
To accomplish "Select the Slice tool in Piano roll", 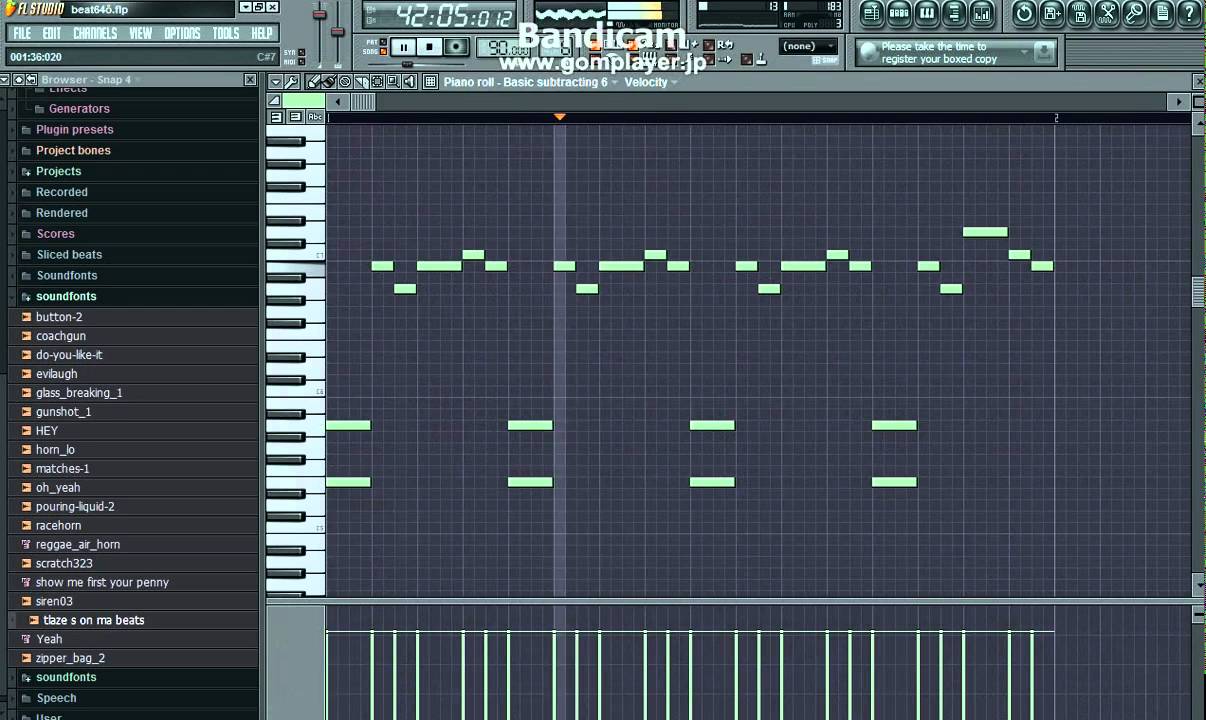I will 361,82.
